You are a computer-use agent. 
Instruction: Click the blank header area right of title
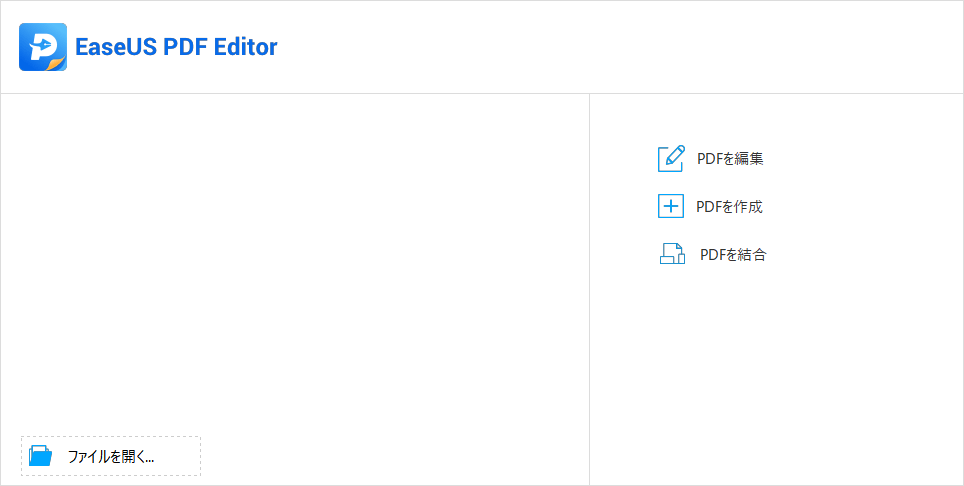click(x=620, y=47)
